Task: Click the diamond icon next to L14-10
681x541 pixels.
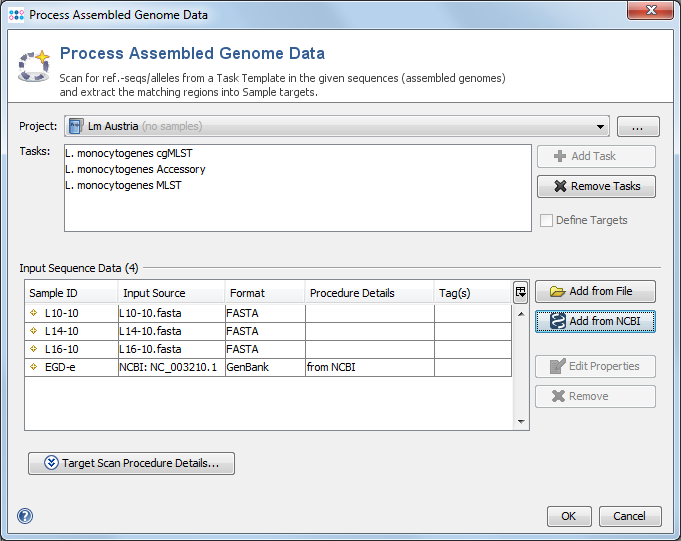Action: 35,331
